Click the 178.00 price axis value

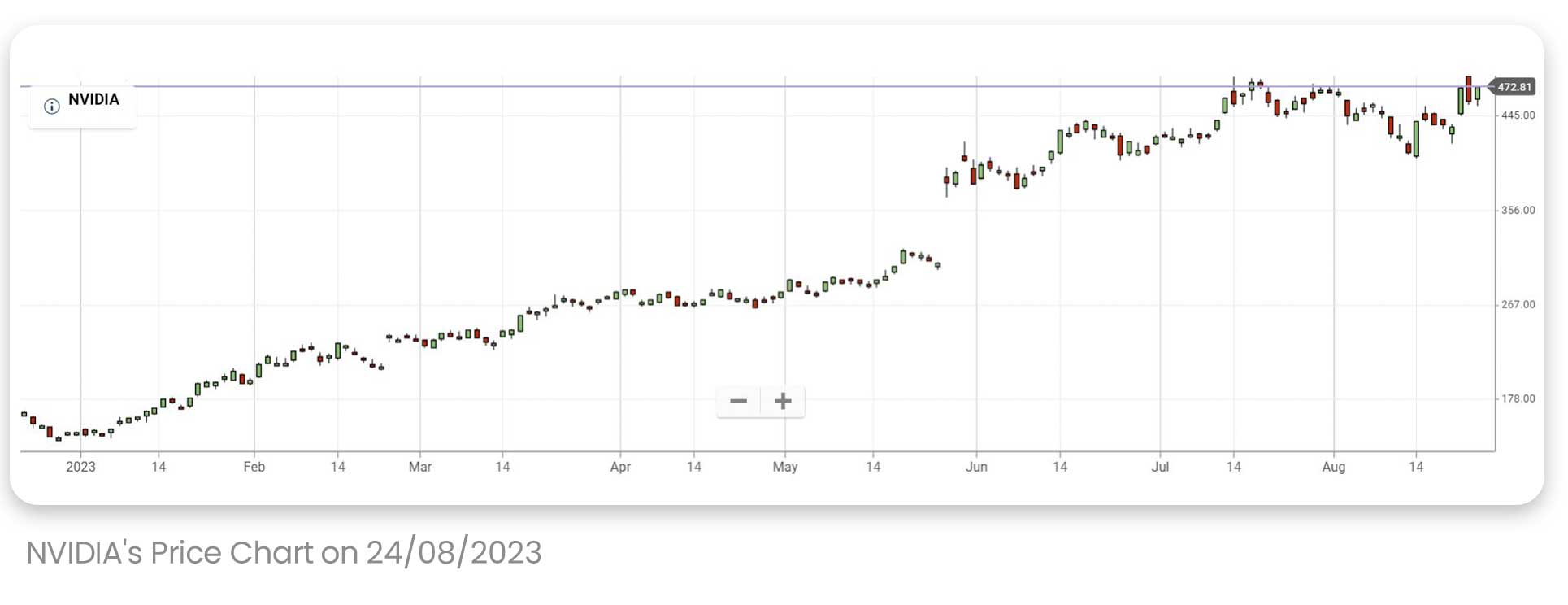coord(1517,398)
